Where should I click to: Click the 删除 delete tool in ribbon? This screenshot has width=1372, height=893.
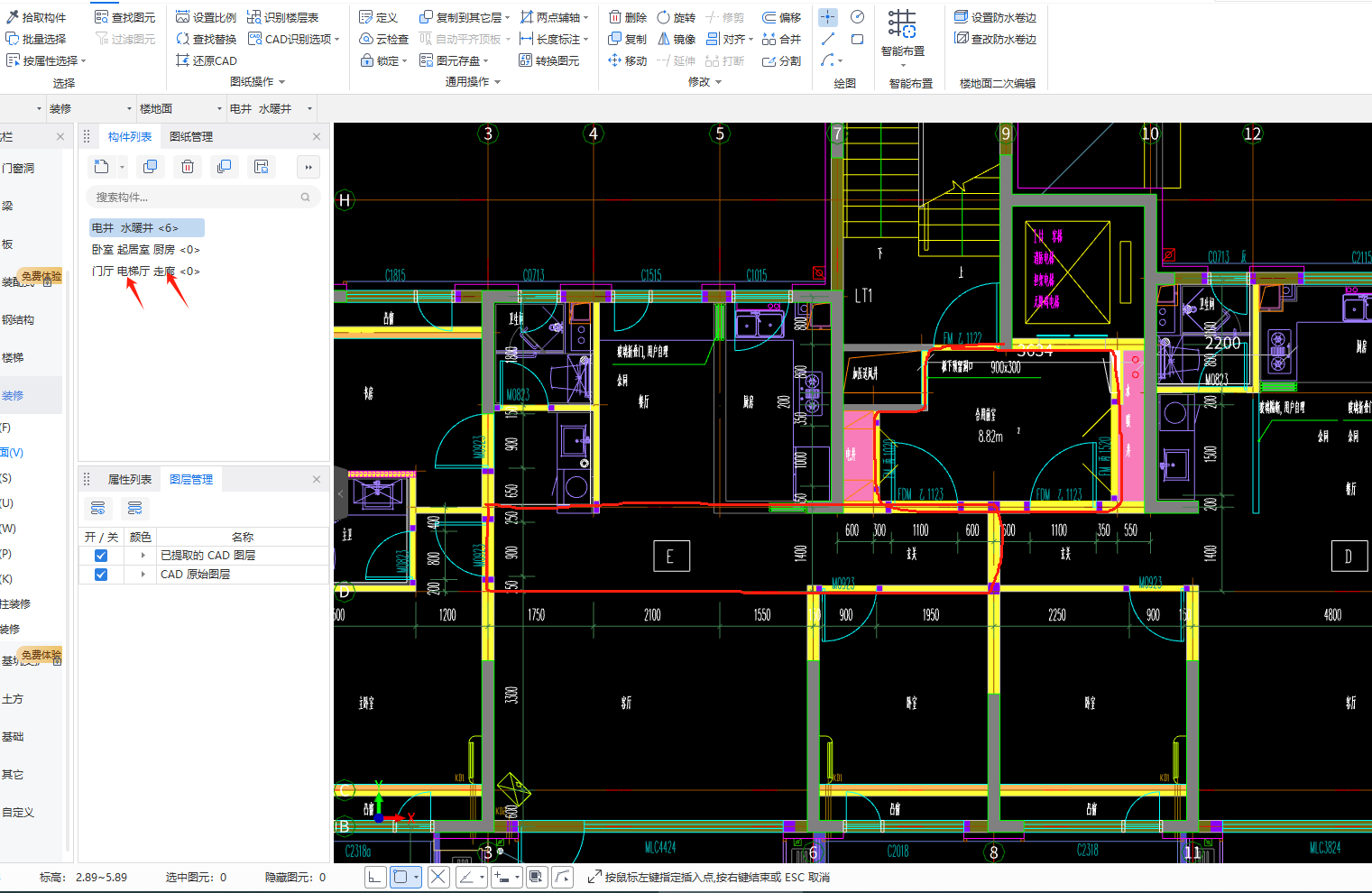point(628,17)
